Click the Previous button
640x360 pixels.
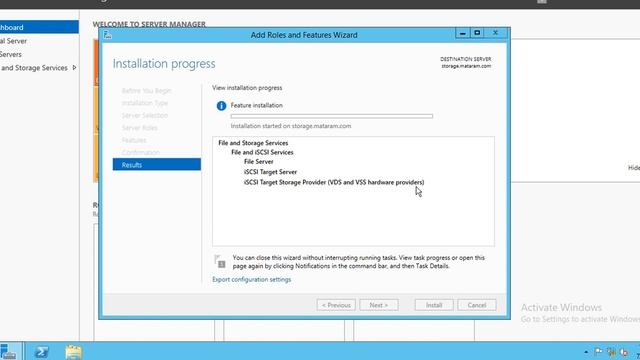click(x=336, y=305)
